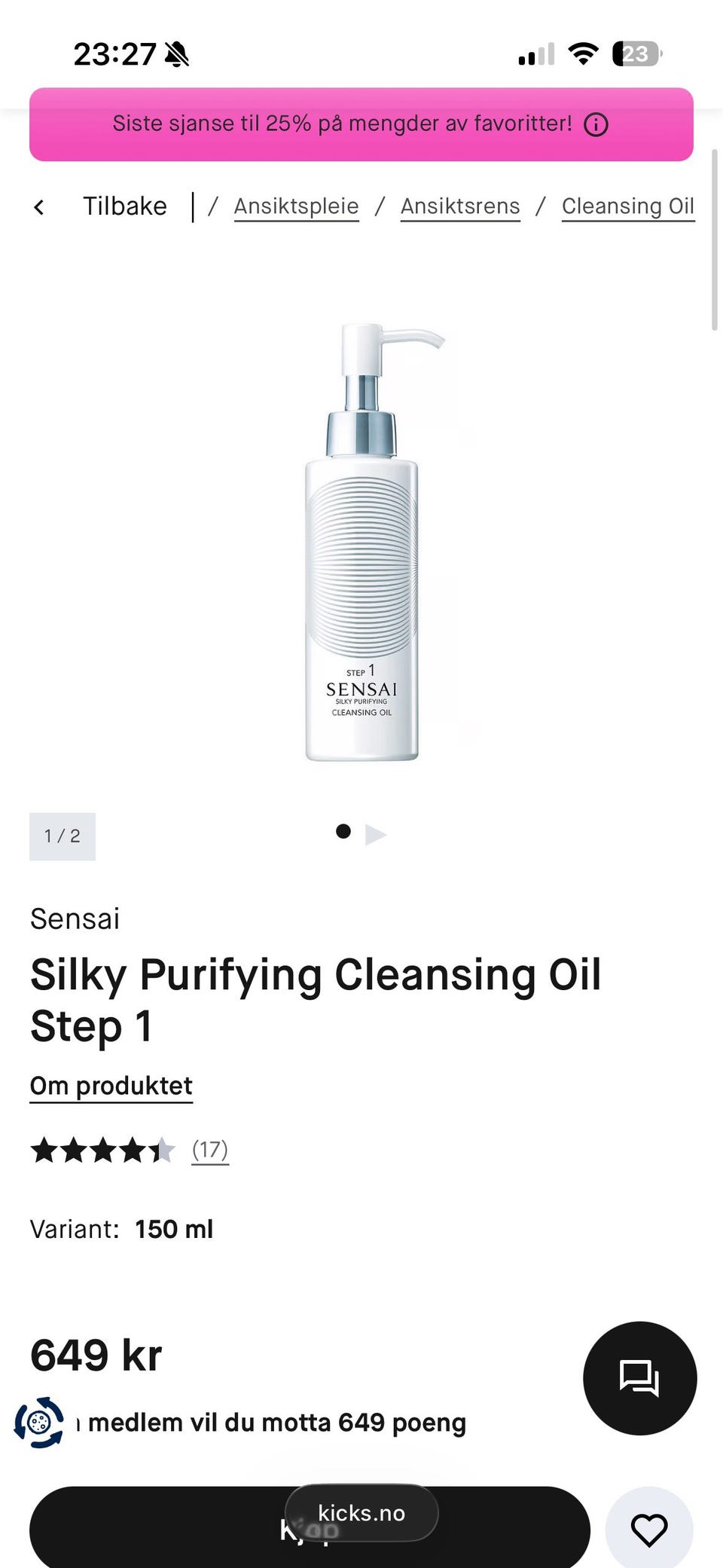Open the Sensai bottle product image
The image size is (723, 1568).
coord(361,543)
